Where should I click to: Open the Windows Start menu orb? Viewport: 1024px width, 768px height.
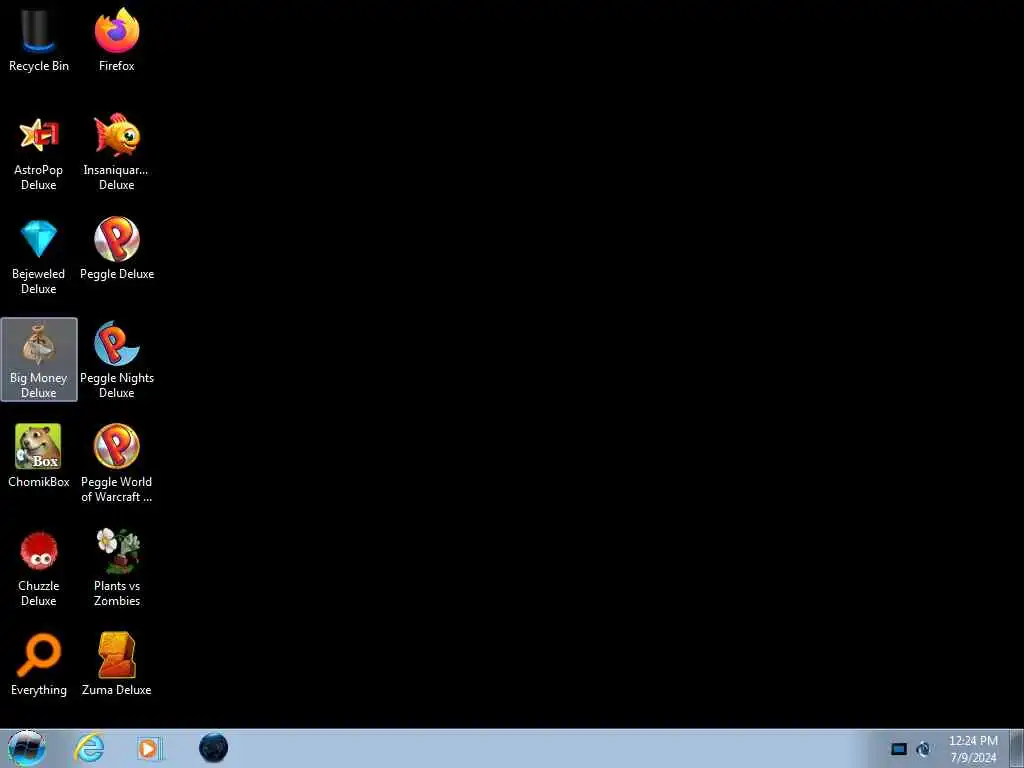click(27, 748)
